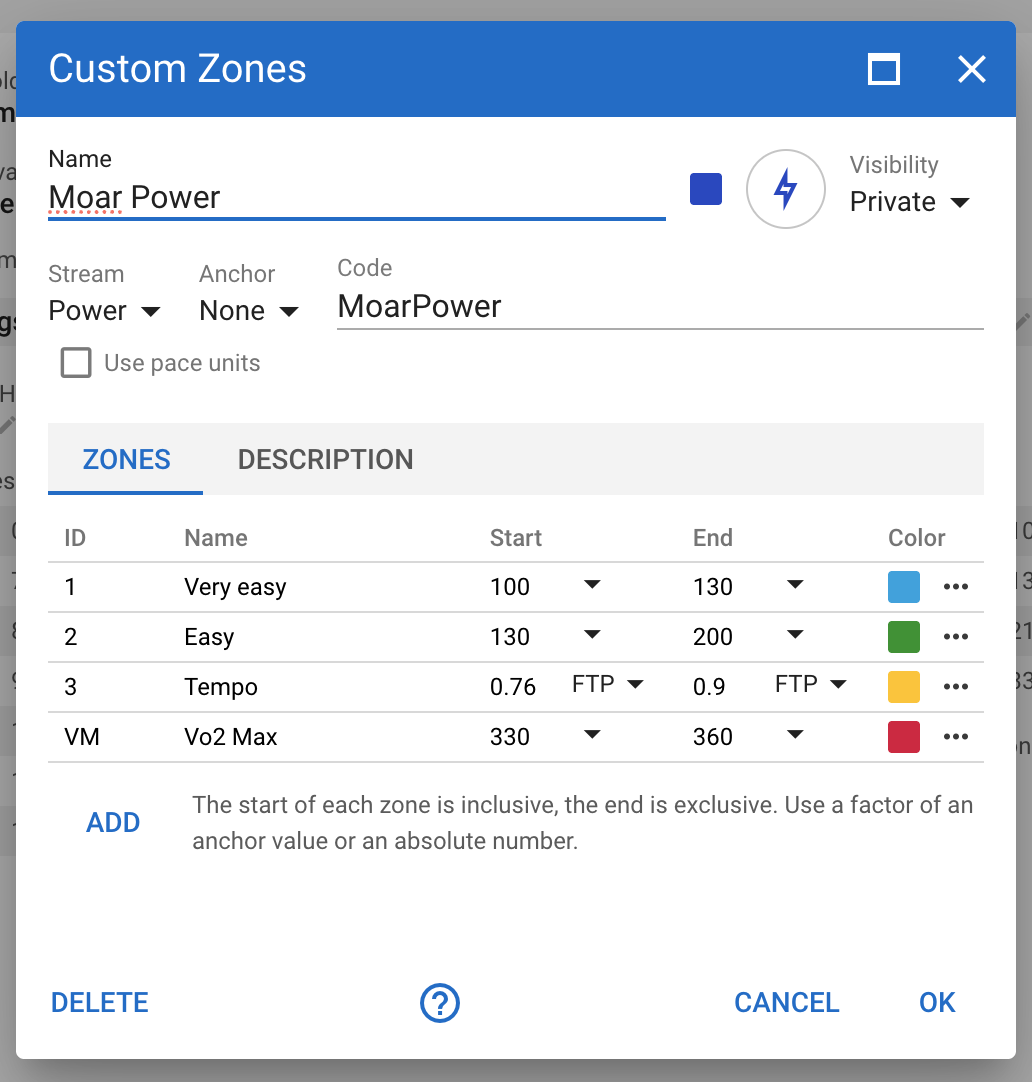Open the options menu for Tempo zone
1032x1082 pixels.
click(x=956, y=687)
